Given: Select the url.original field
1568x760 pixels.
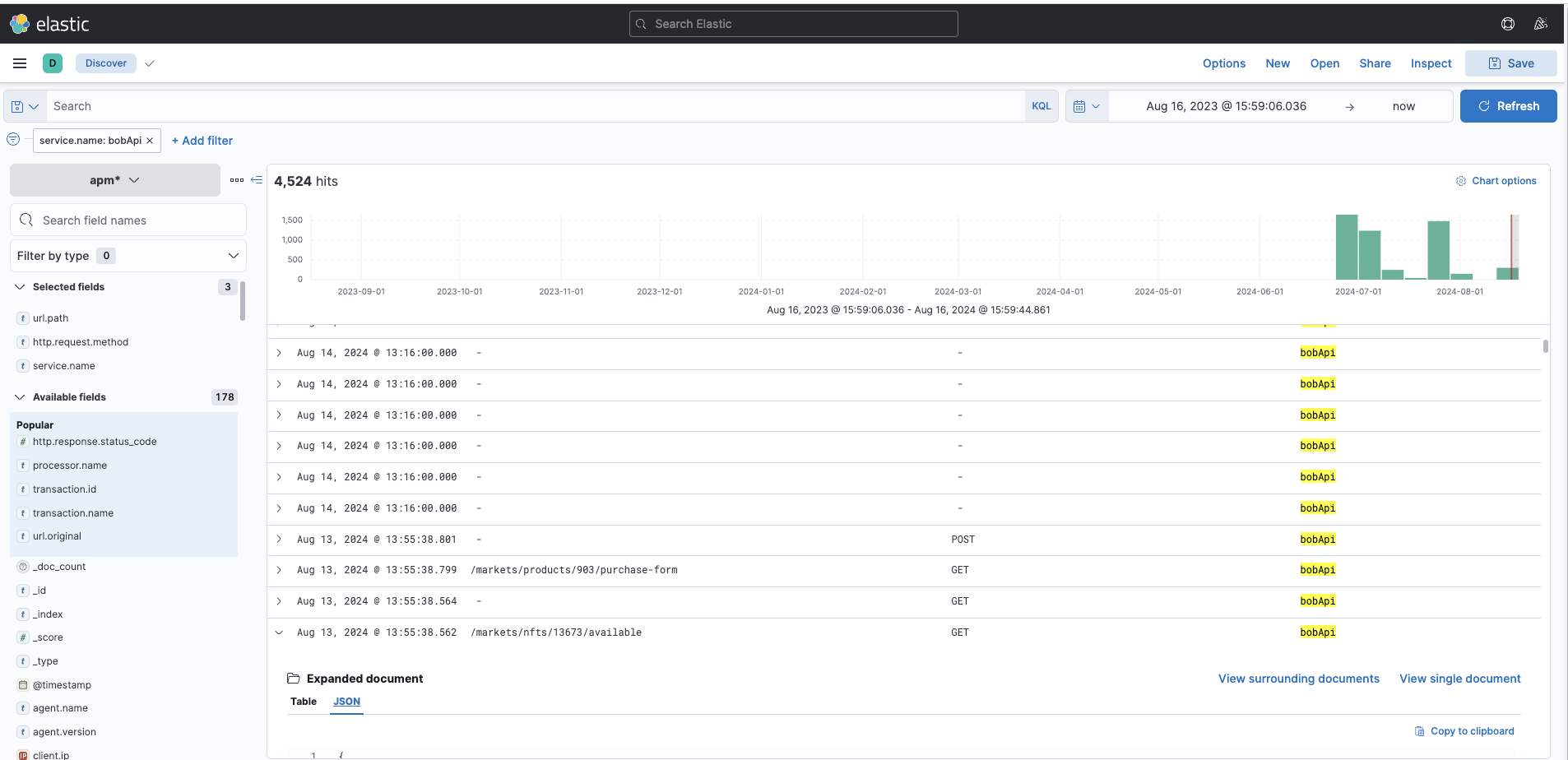Looking at the screenshot, I should (57, 536).
